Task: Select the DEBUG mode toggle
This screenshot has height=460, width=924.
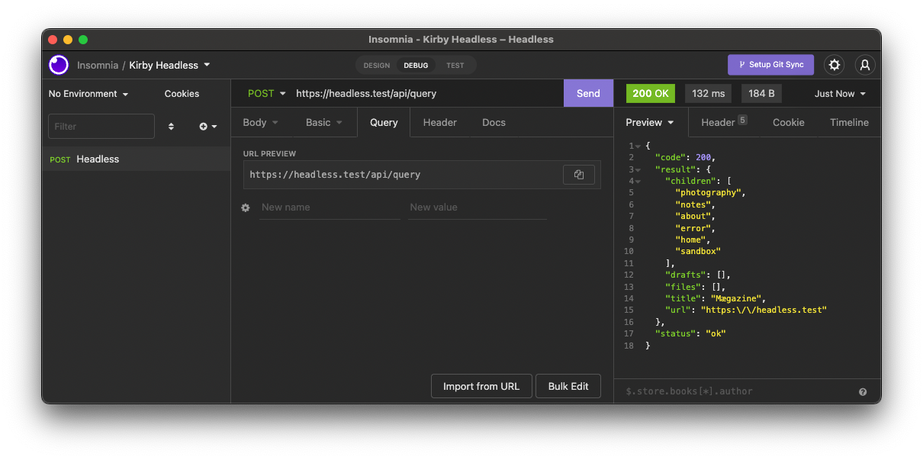Action: click(x=416, y=66)
